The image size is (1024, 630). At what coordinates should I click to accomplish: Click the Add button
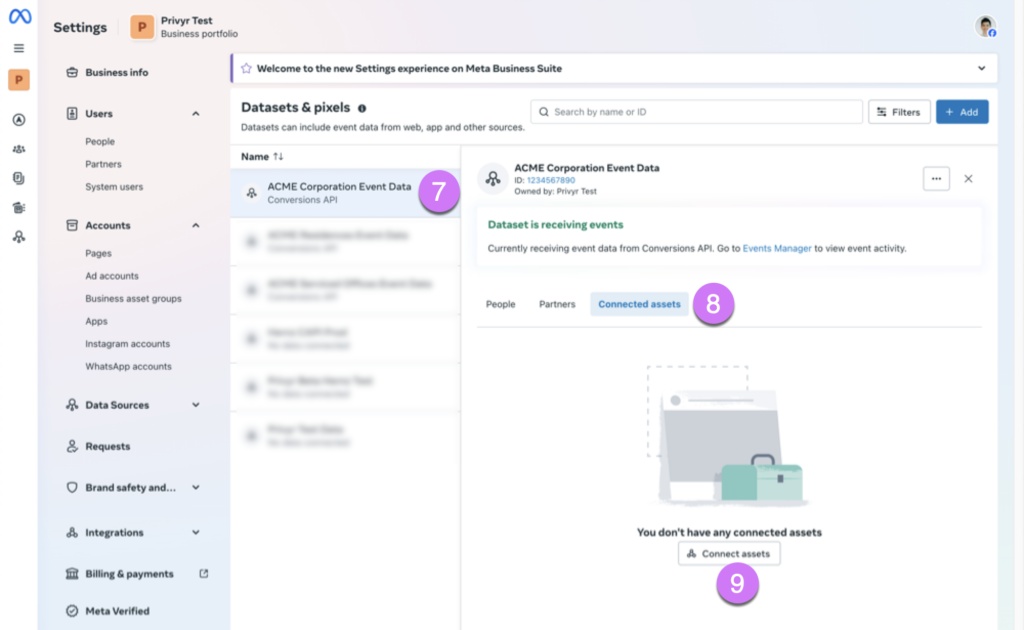coord(962,112)
